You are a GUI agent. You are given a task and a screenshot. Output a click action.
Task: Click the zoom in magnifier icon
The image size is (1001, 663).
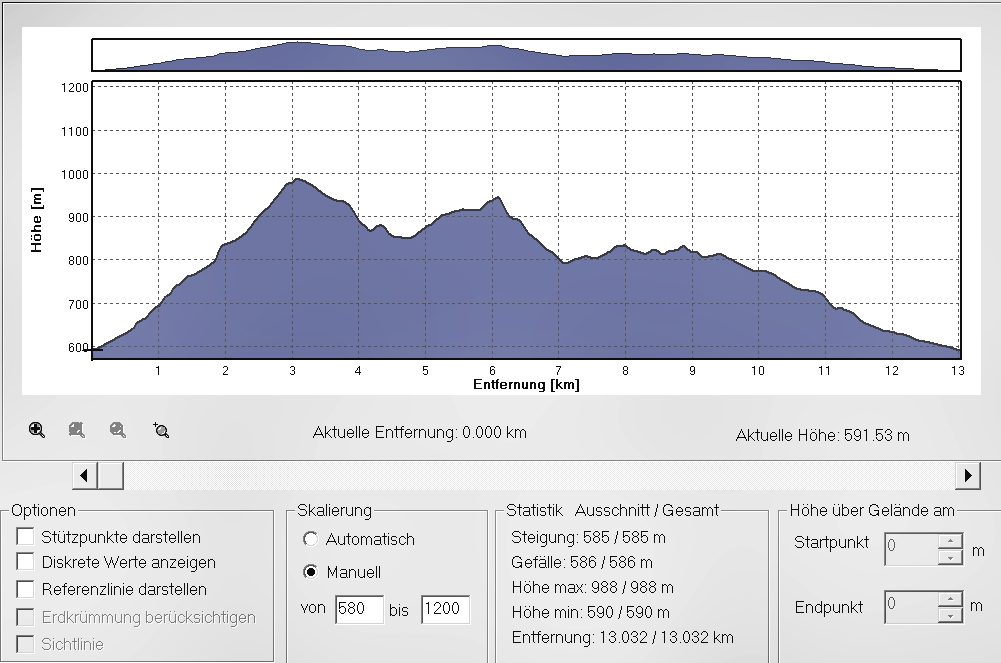(x=37, y=430)
